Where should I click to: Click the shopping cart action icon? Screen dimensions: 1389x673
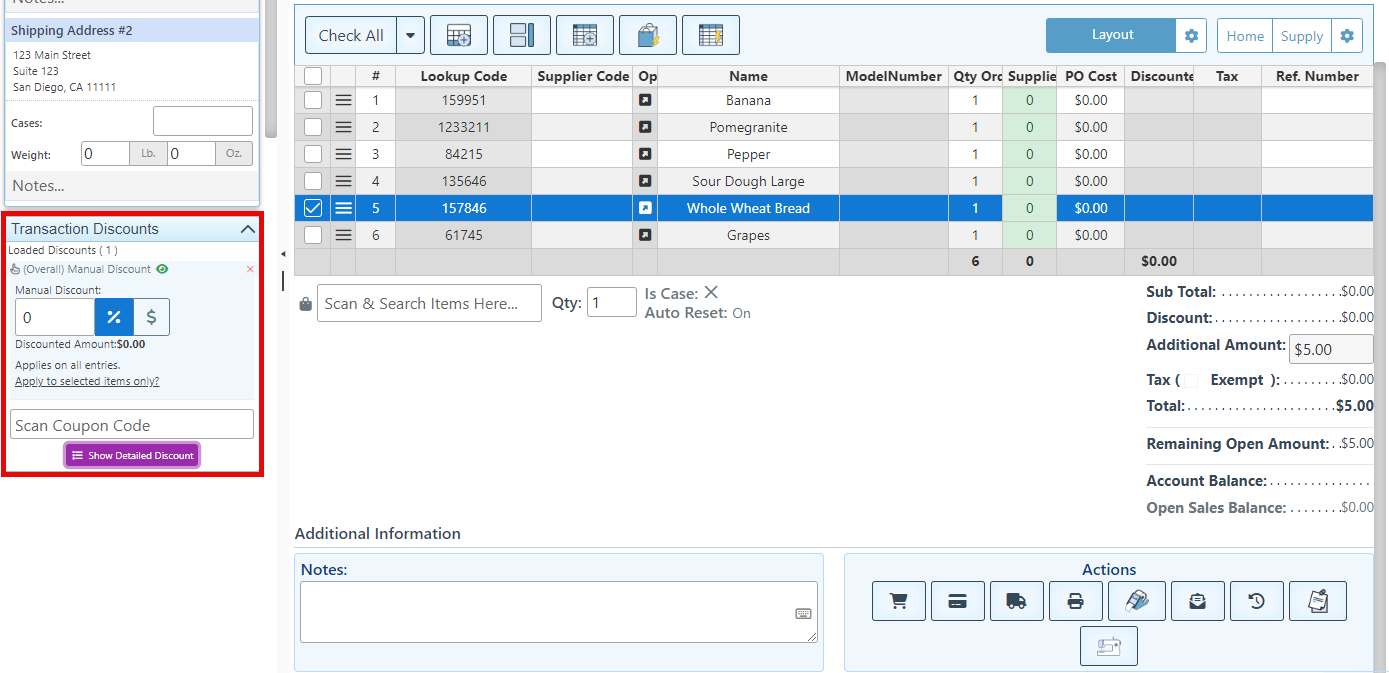[x=898, y=601]
